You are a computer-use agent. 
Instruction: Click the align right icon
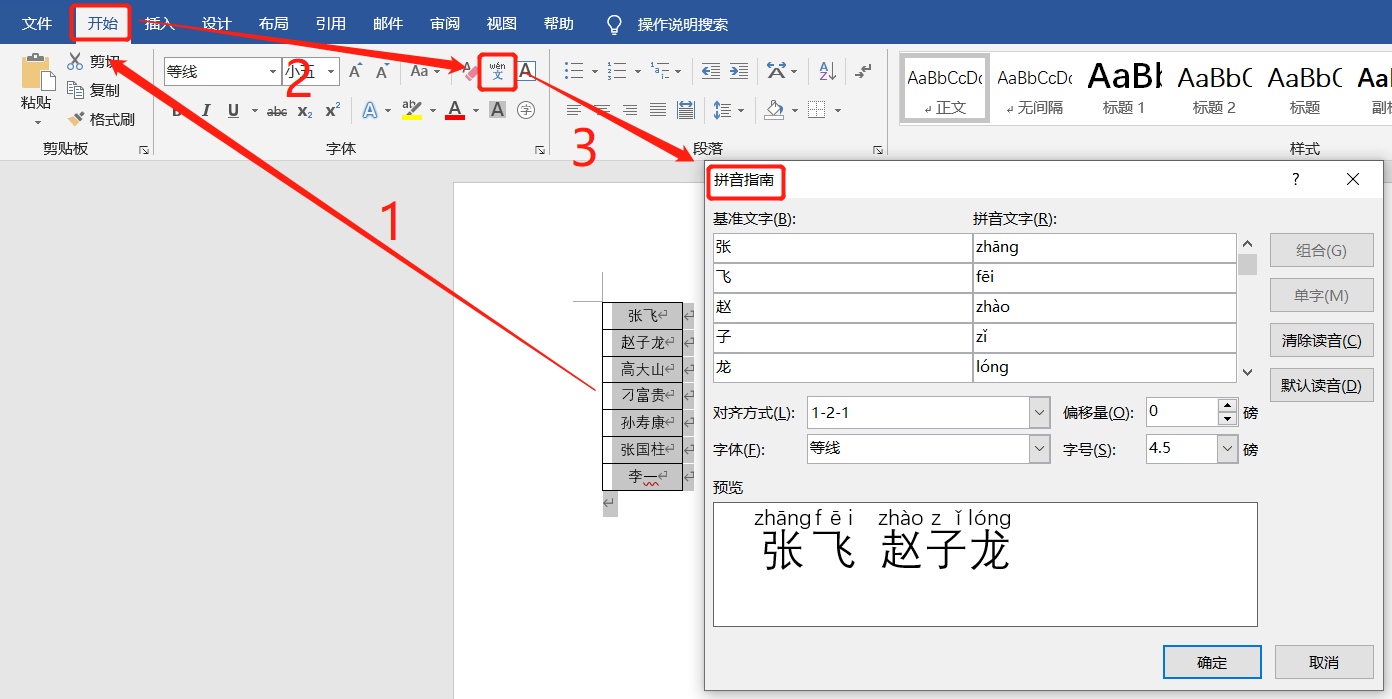click(630, 110)
